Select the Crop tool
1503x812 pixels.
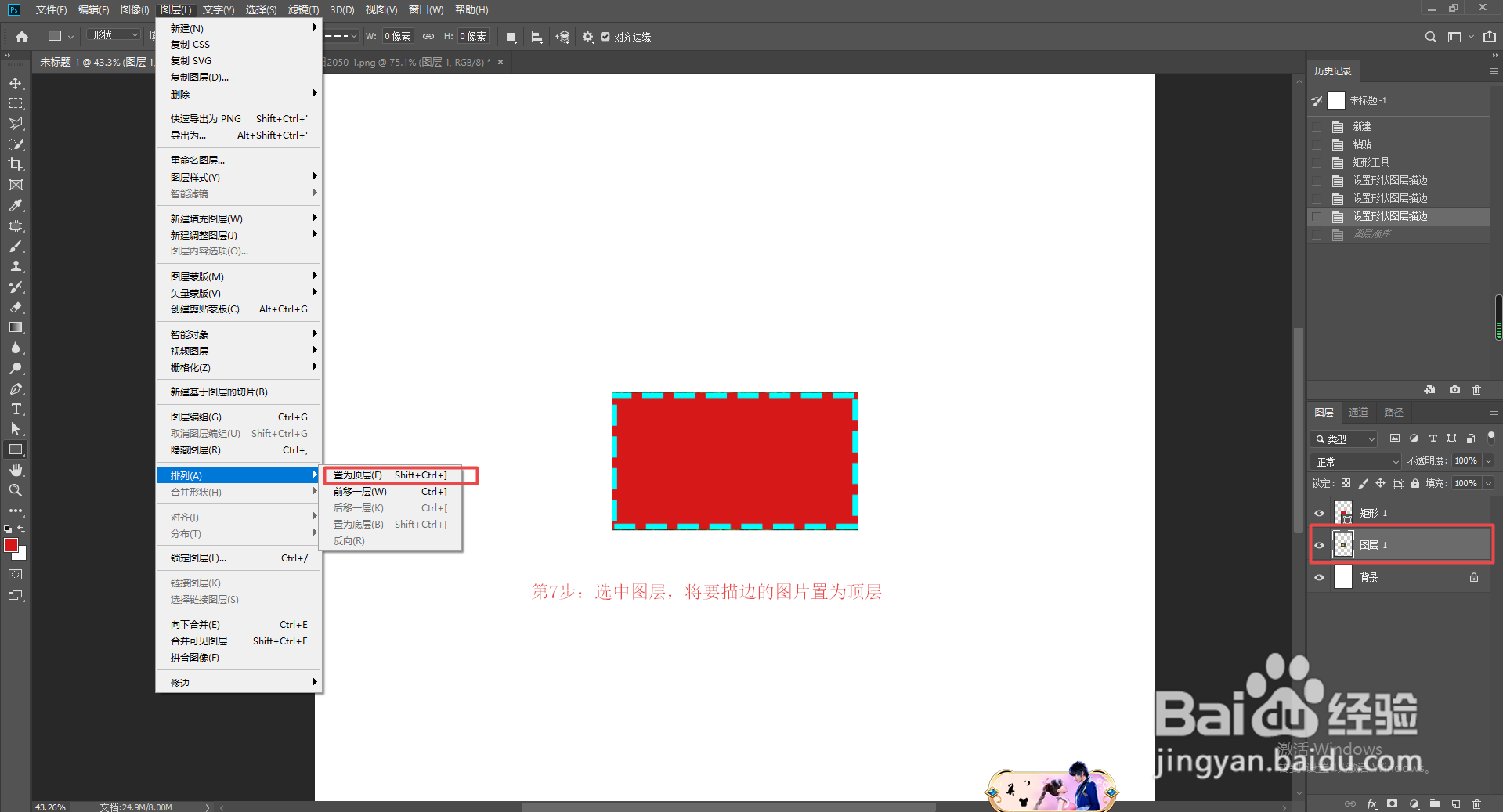tap(16, 164)
